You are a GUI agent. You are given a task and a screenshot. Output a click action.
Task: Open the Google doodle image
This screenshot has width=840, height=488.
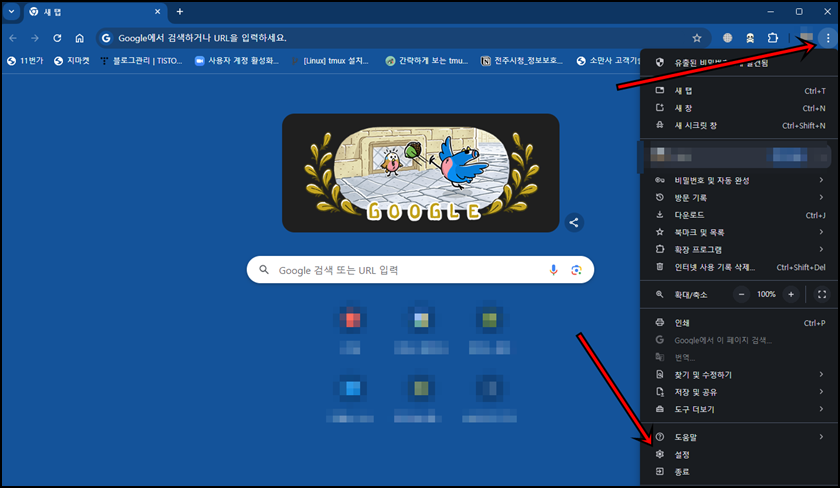click(x=421, y=173)
